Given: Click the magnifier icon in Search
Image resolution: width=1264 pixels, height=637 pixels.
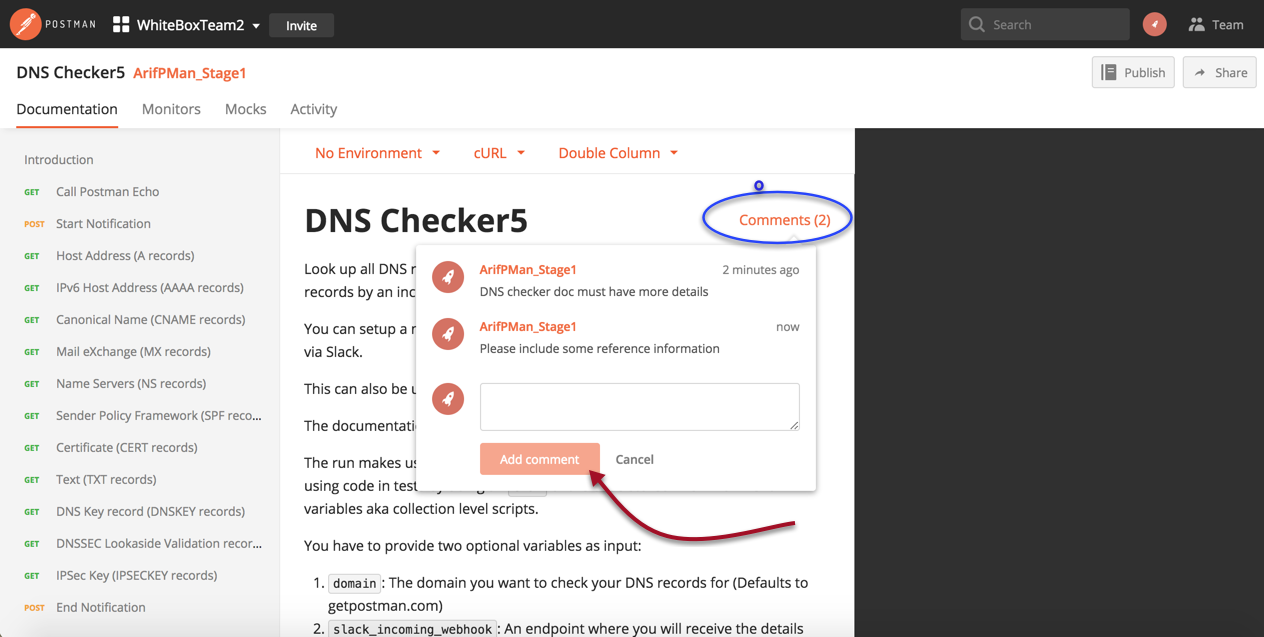Looking at the screenshot, I should [977, 25].
